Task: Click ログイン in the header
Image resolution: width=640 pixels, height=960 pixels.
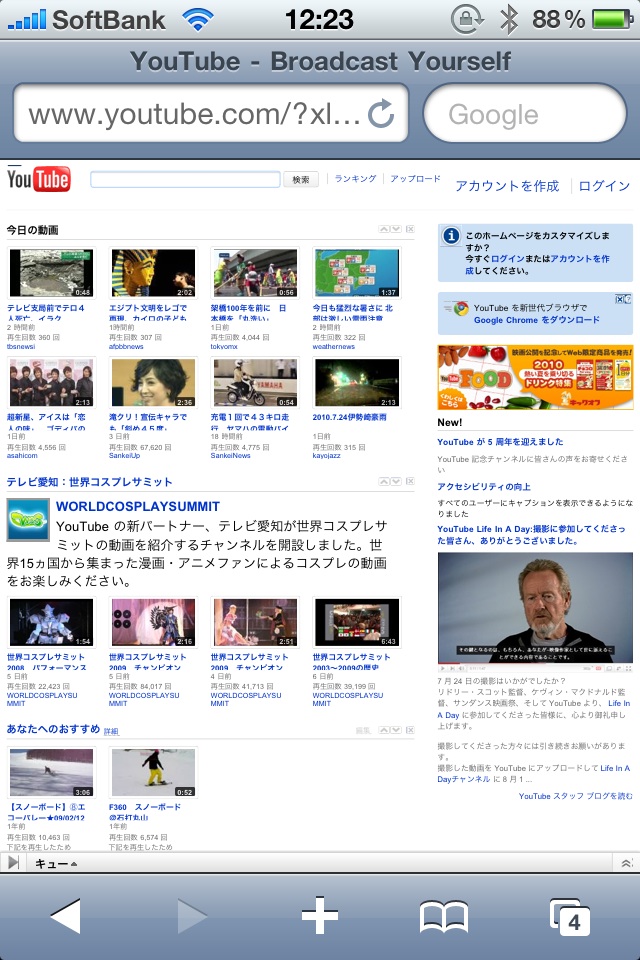Action: tap(604, 186)
